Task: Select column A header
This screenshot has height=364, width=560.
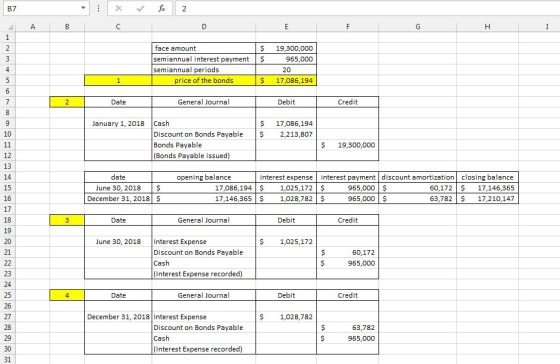Action: [x=33, y=26]
